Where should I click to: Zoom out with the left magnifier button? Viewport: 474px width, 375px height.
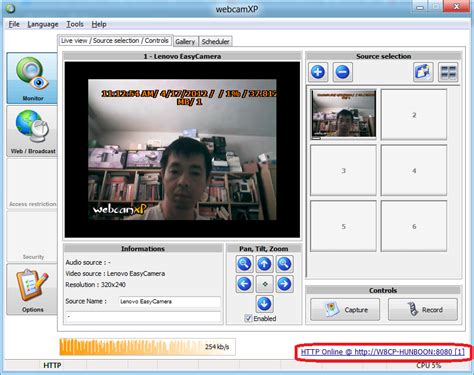click(x=244, y=264)
